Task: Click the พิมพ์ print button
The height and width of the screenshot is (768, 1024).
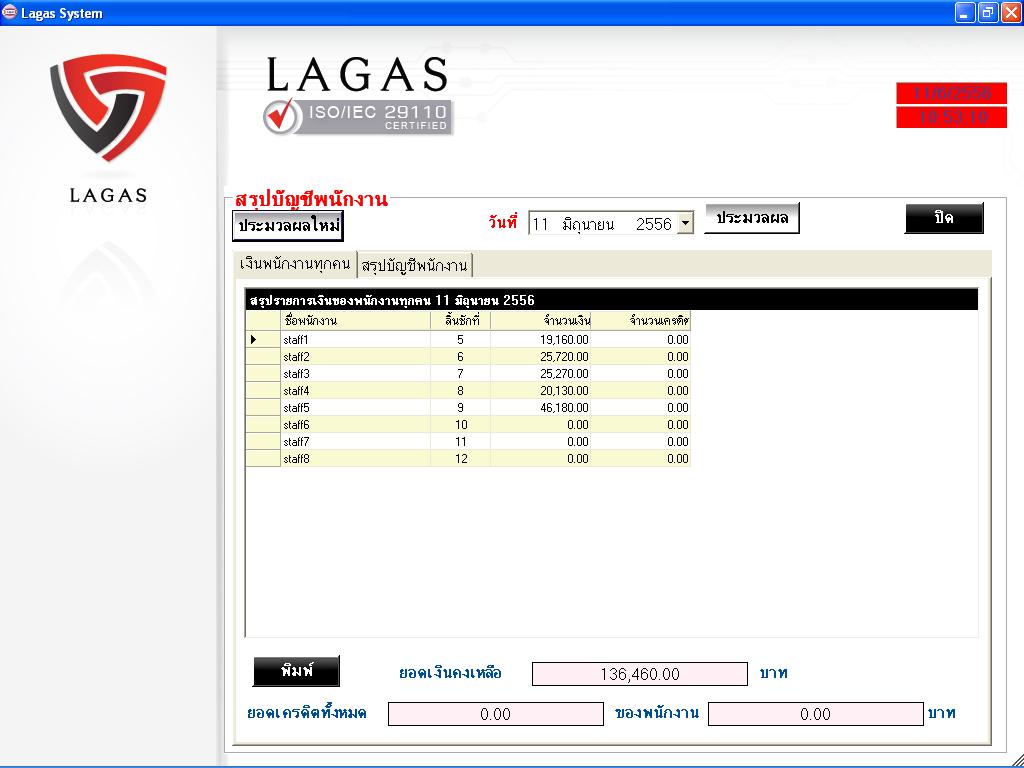Action: pyautogui.click(x=296, y=671)
